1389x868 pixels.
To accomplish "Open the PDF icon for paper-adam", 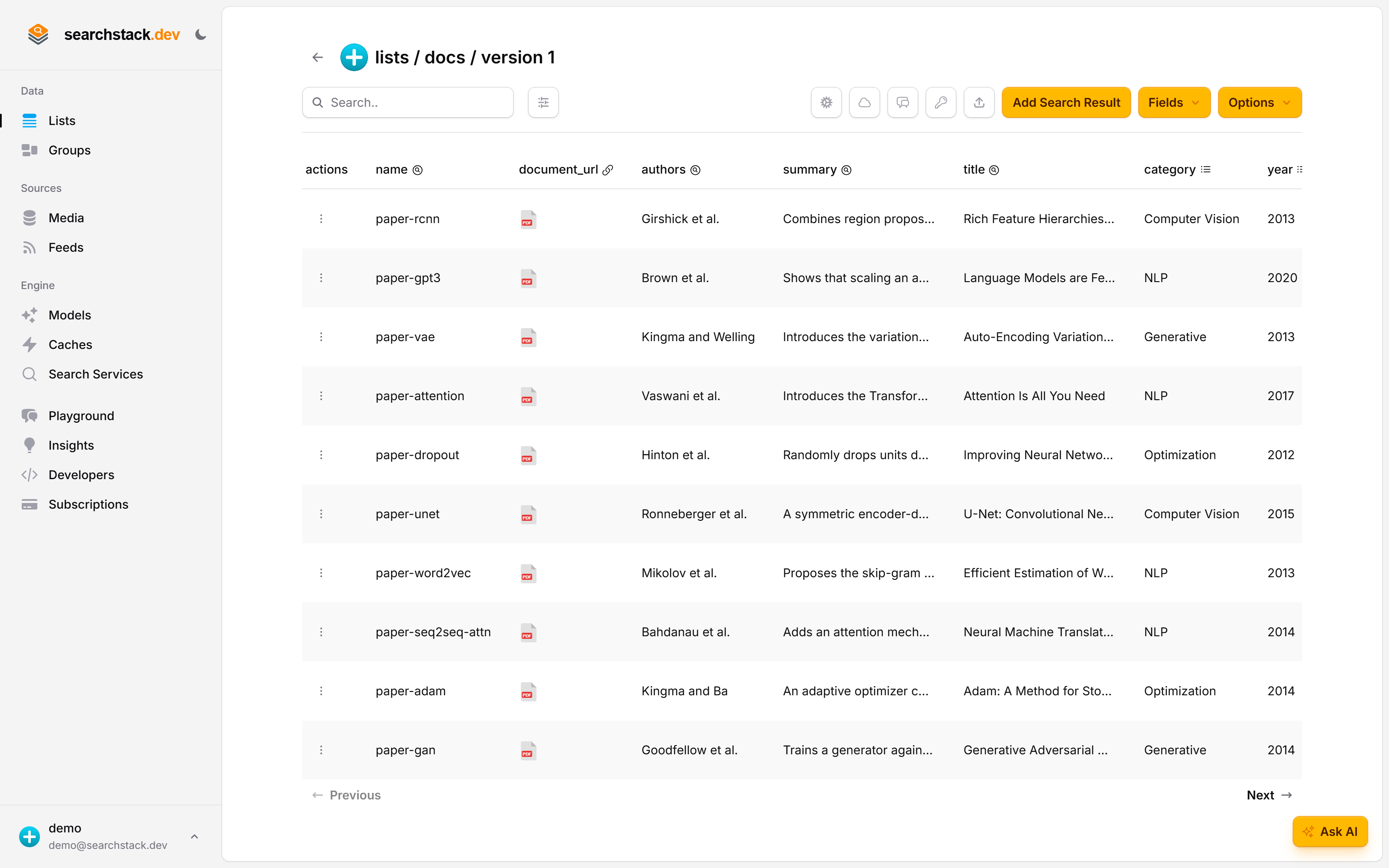I will [x=528, y=692].
